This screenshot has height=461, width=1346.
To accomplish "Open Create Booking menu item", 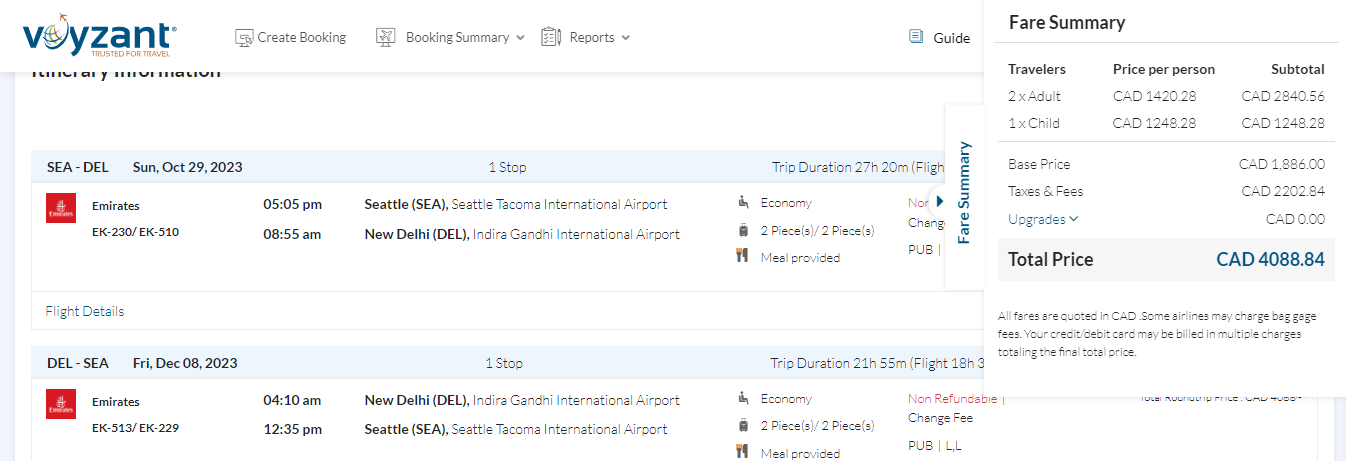I will tap(301, 37).
